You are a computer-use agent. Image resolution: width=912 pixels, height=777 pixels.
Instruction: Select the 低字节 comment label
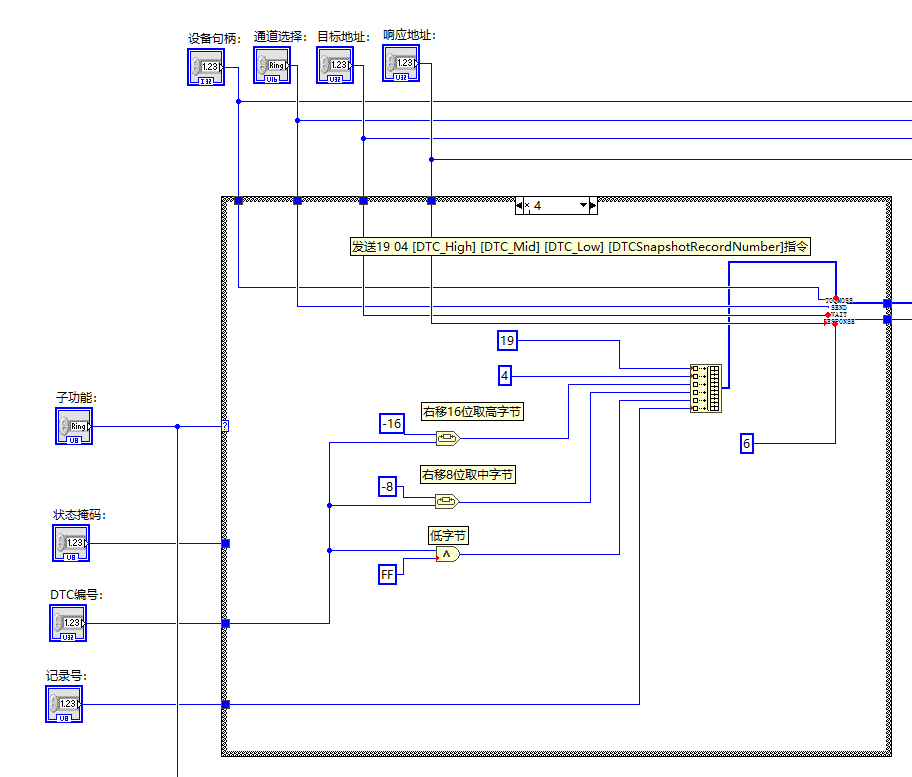coord(448,536)
